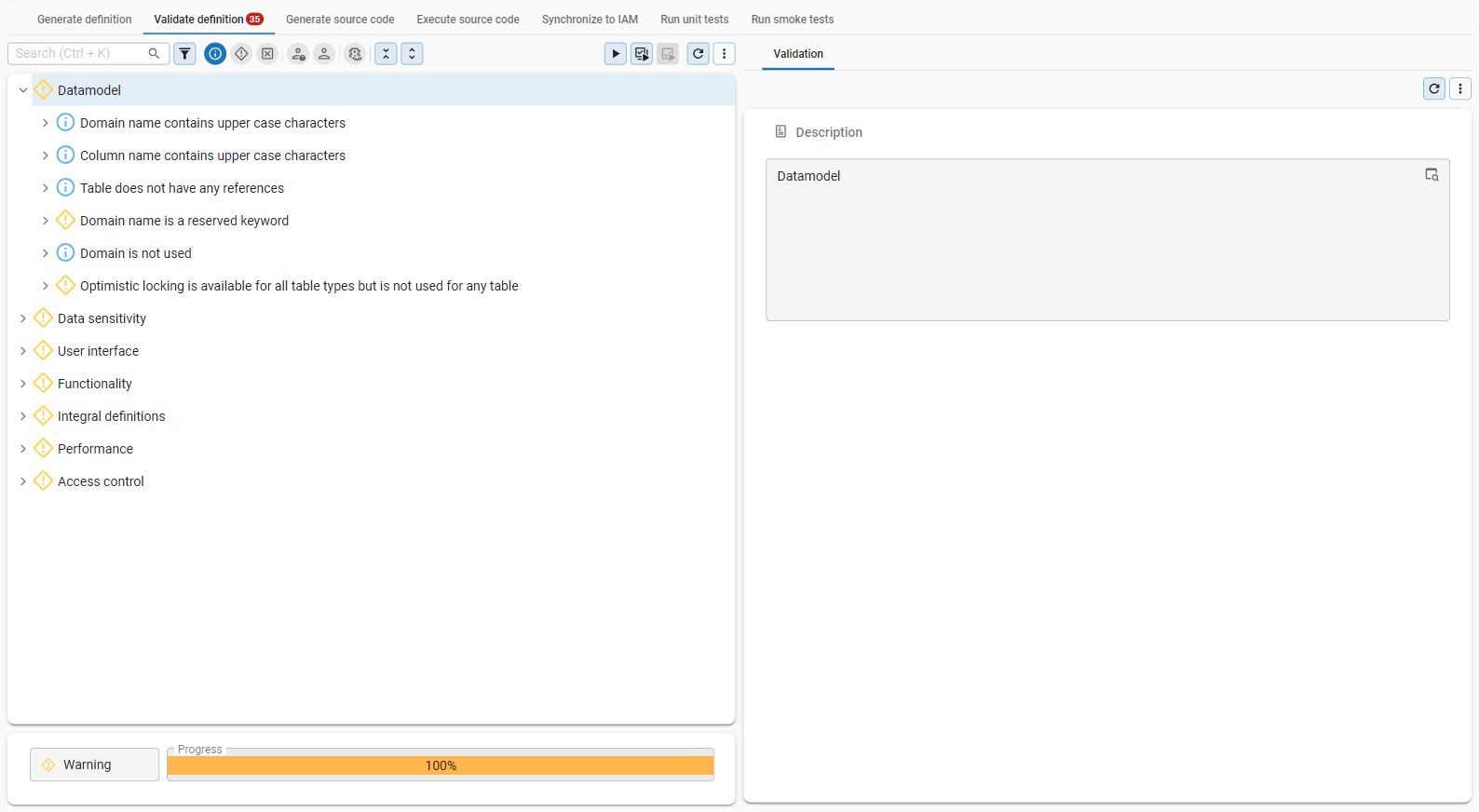Select the Validate definition tab
The height and width of the screenshot is (812, 1479).
click(209, 20)
